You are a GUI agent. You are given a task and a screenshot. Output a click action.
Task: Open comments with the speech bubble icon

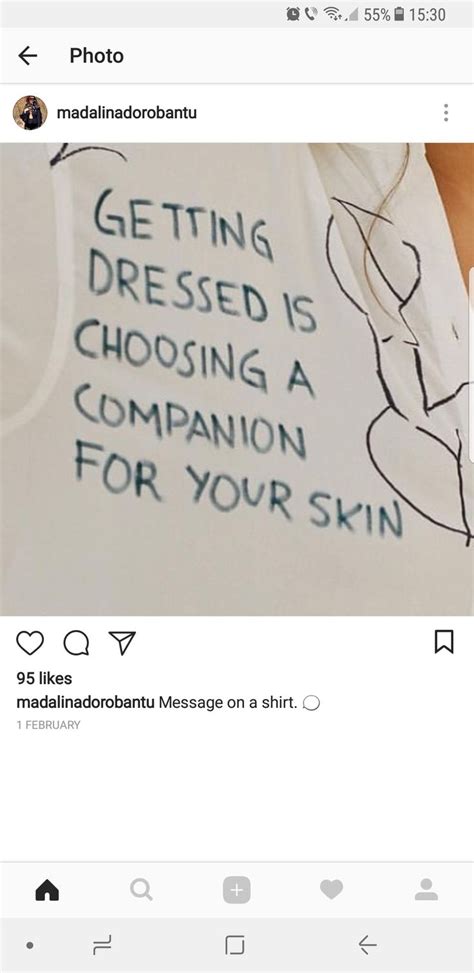click(x=76, y=643)
